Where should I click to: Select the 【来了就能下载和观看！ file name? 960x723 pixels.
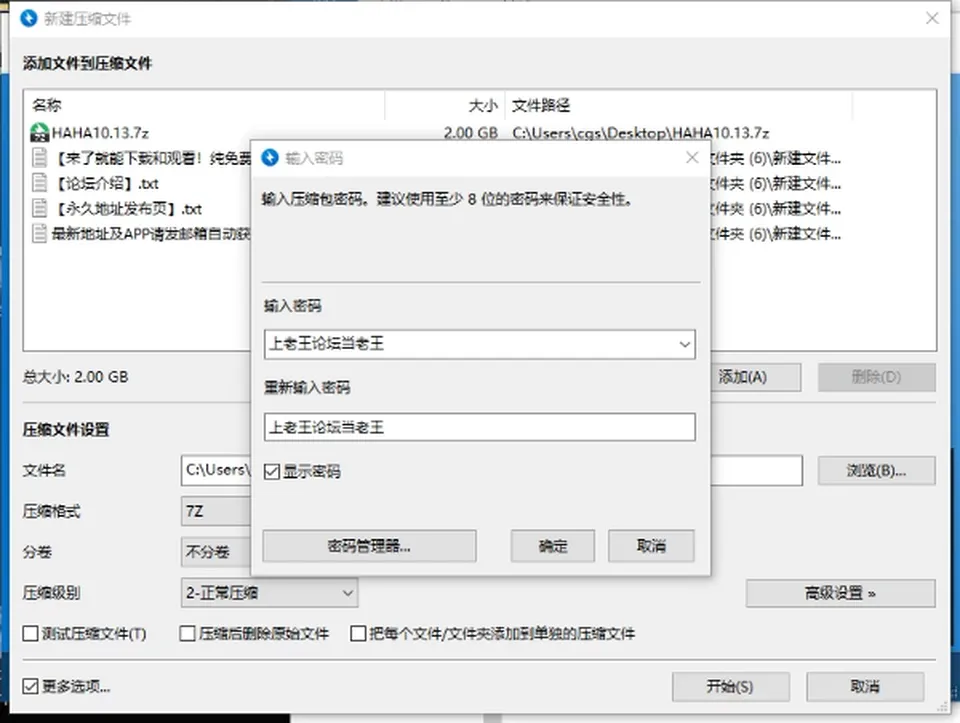coord(152,159)
